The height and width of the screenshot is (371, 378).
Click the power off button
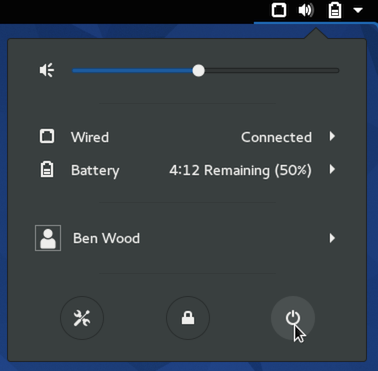[x=293, y=318]
